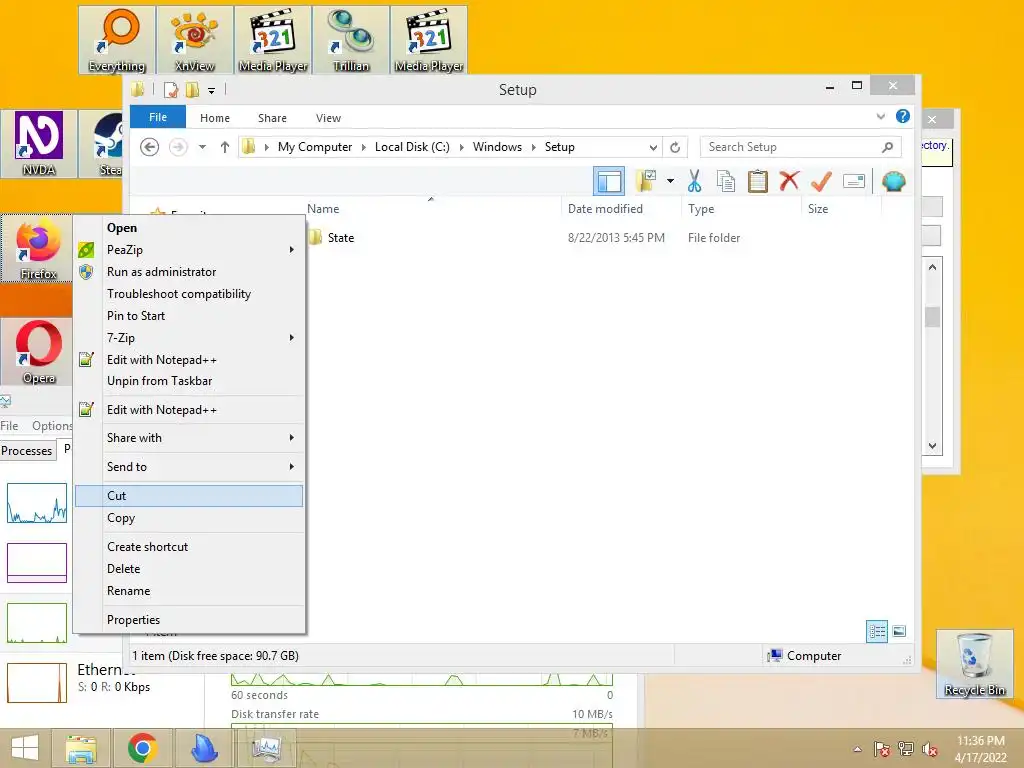Click the Cut scissors toolbar icon
The image size is (1024, 768).
pos(694,181)
